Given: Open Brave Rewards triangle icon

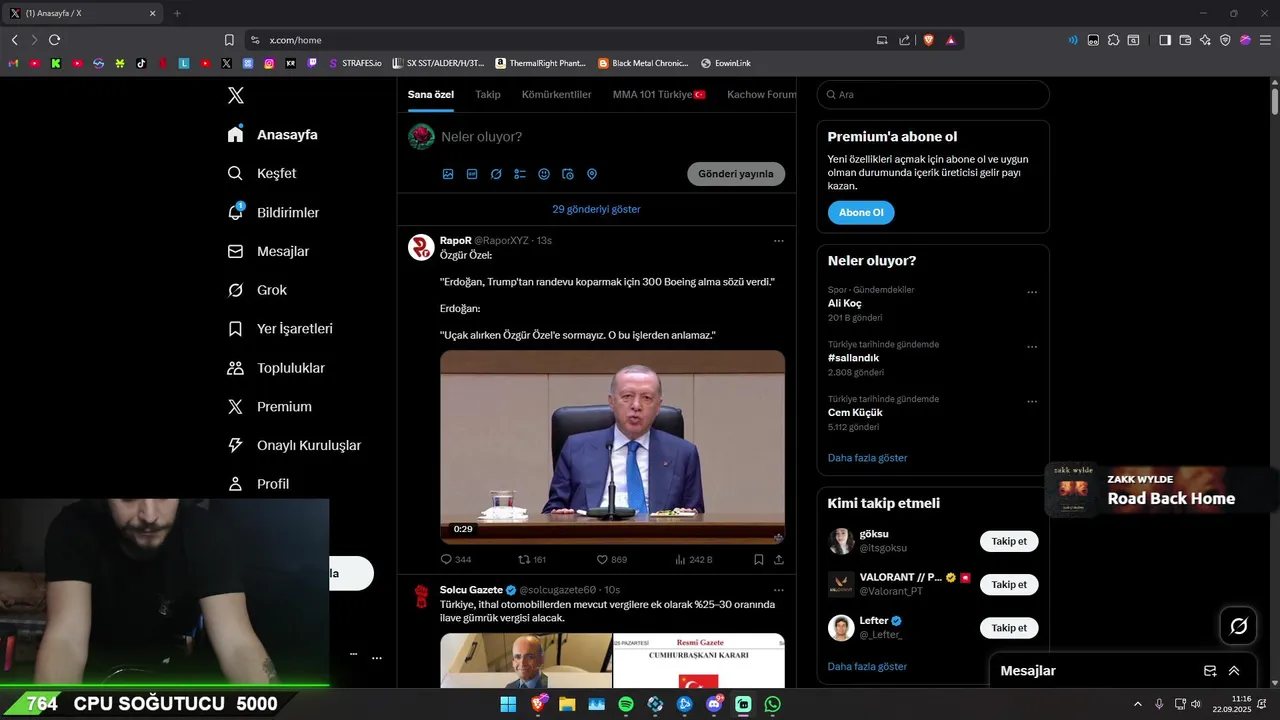Looking at the screenshot, I should [x=950, y=40].
